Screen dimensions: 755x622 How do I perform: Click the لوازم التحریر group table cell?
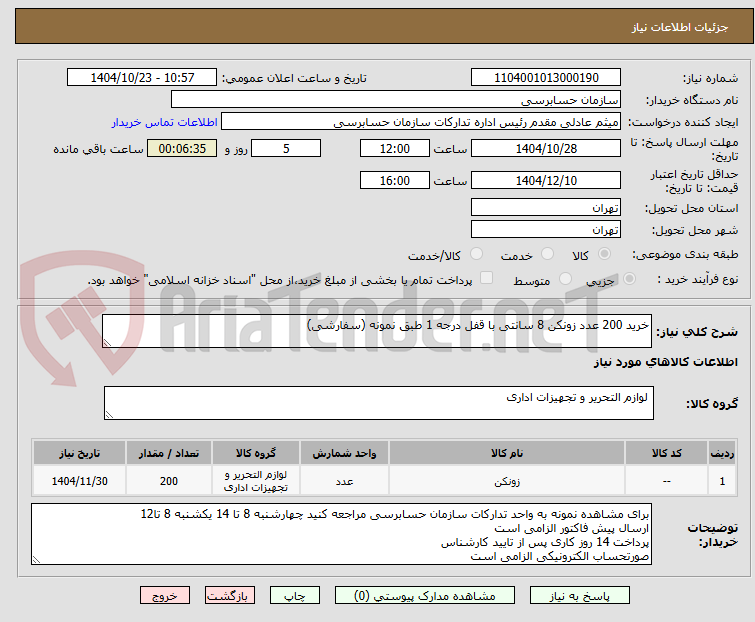point(256,481)
